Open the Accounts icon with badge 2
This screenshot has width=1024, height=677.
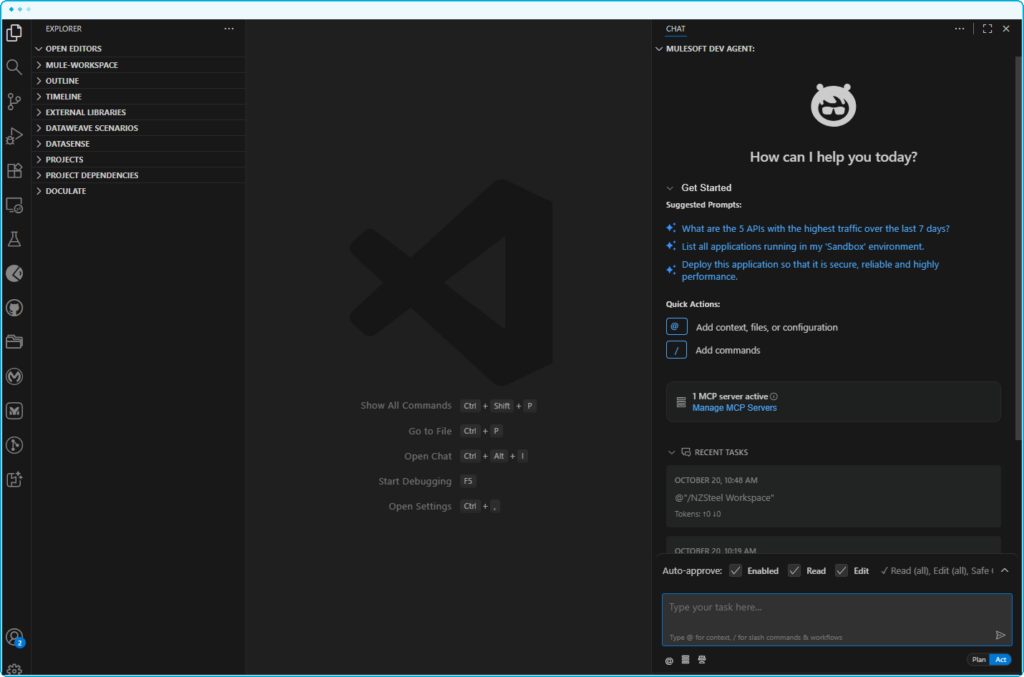14,637
